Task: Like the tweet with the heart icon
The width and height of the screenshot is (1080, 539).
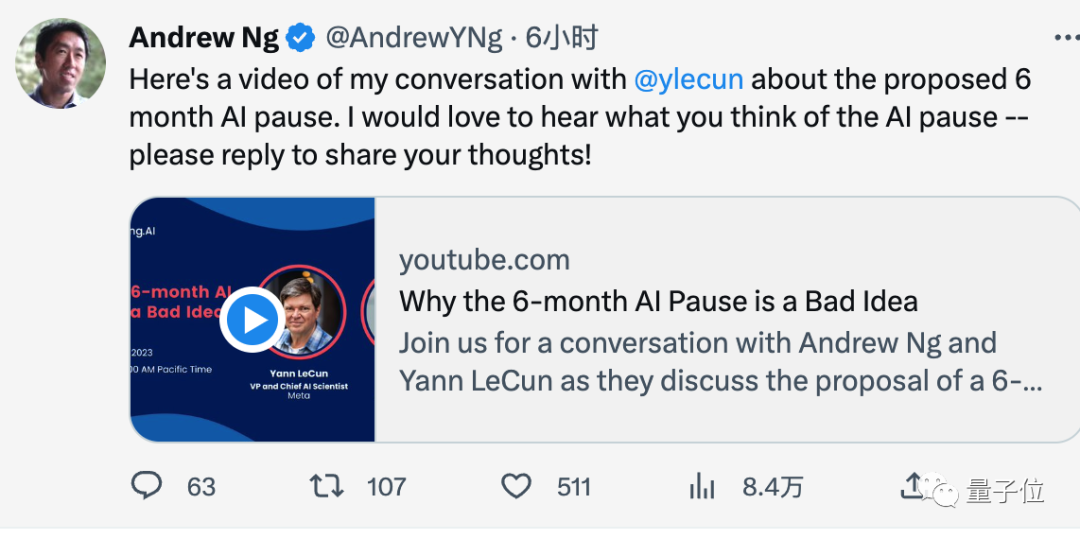Action: pos(516,486)
